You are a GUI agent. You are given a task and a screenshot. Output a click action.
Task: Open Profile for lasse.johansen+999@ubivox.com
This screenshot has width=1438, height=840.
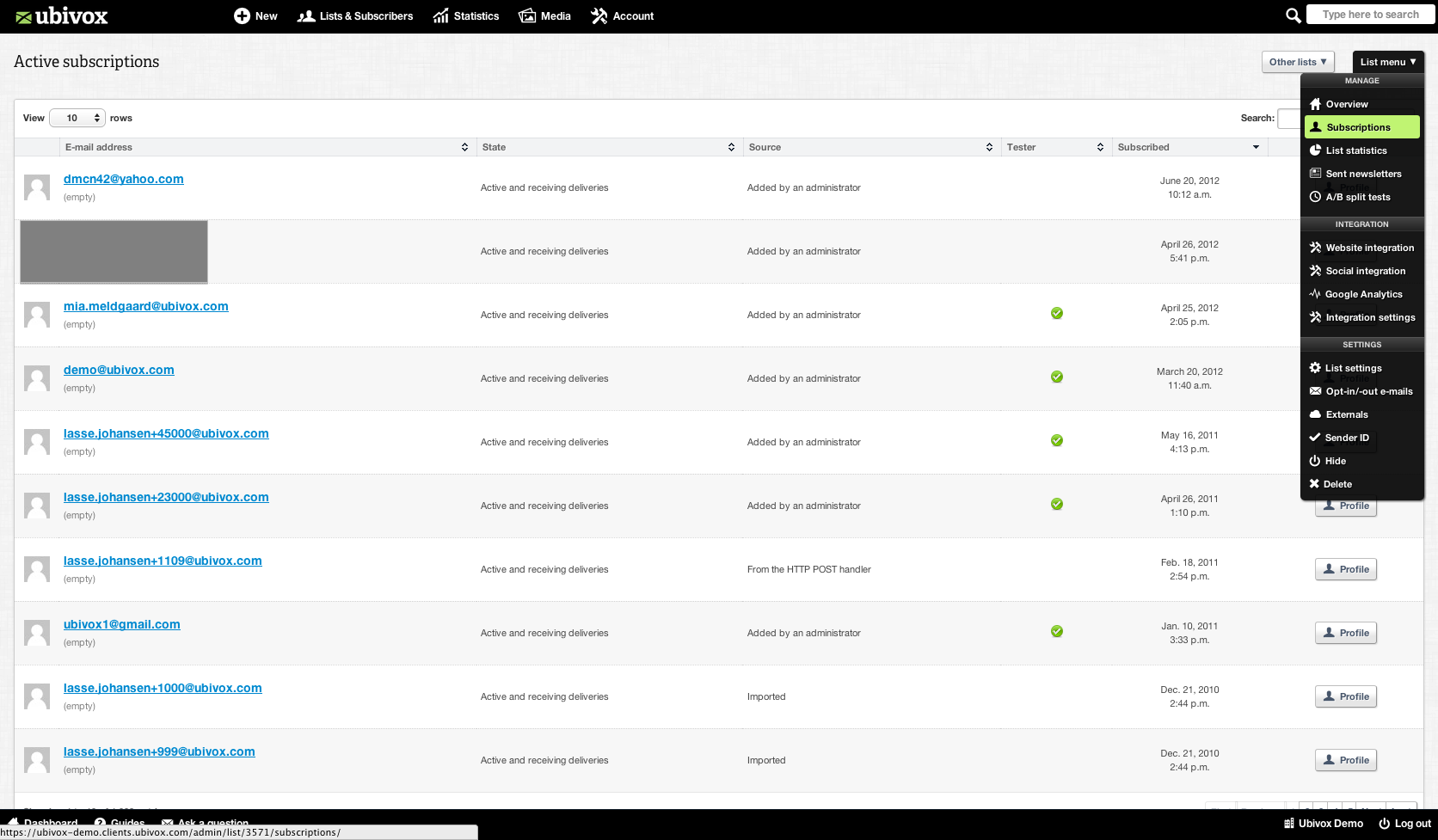tap(1346, 760)
